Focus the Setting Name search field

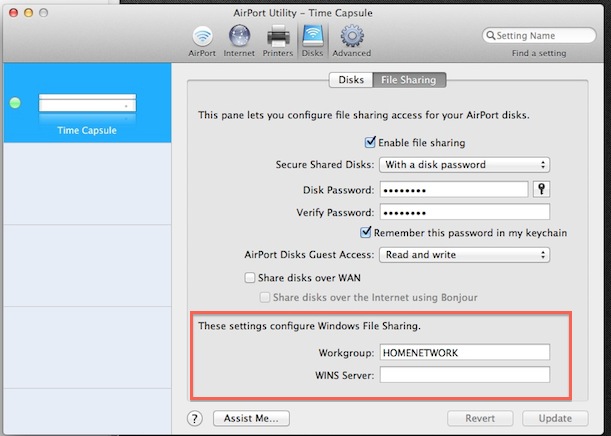pos(539,35)
